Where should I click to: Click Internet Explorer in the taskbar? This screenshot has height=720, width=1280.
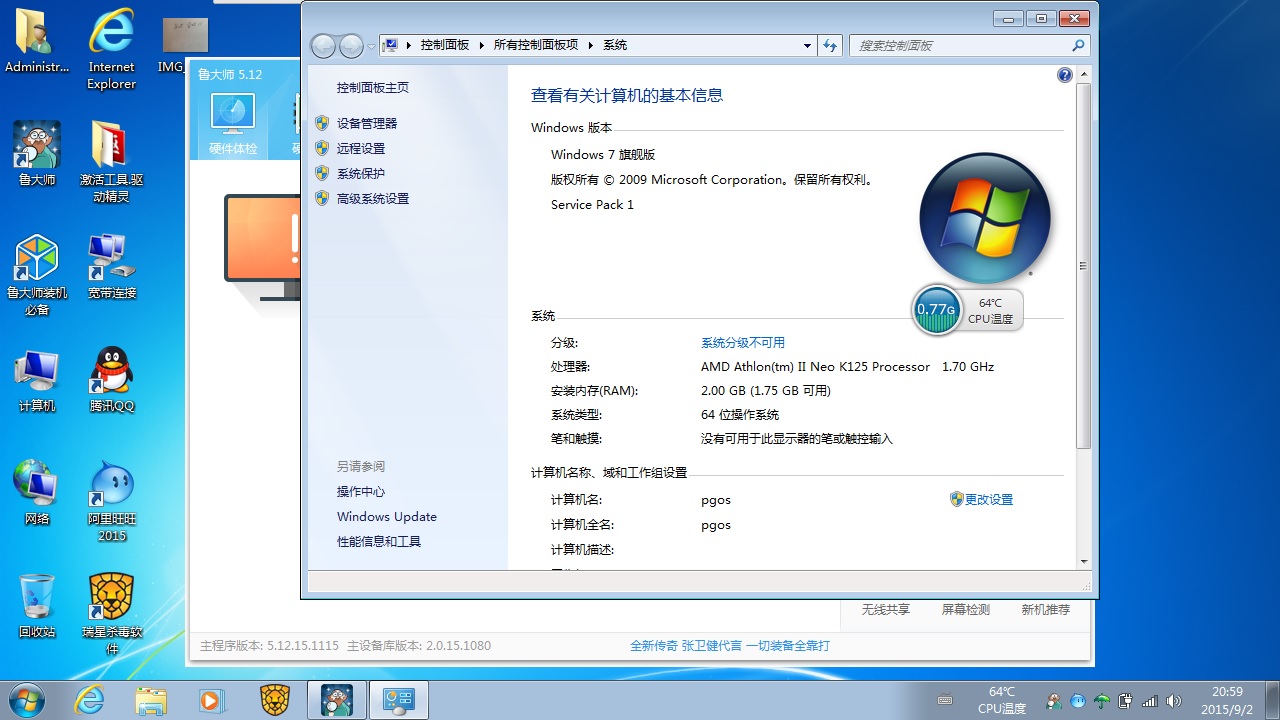pos(89,700)
